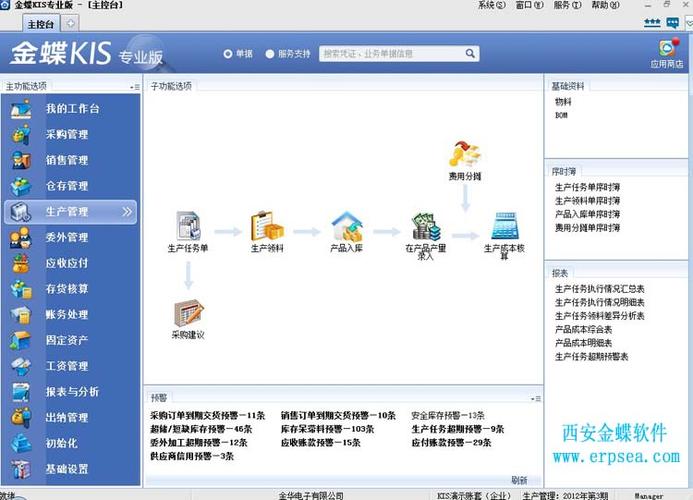Open BOM under 基础资料
Viewport: 693px width, 500px height.
561,115
